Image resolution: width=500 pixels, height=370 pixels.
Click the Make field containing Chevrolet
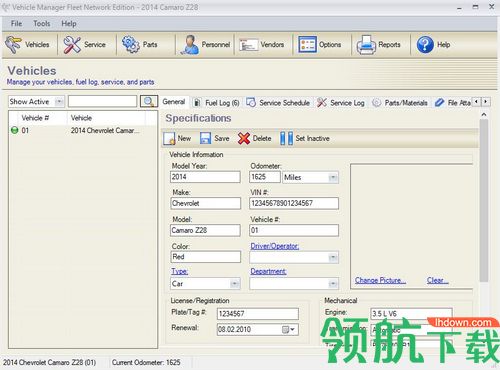[x=205, y=203]
